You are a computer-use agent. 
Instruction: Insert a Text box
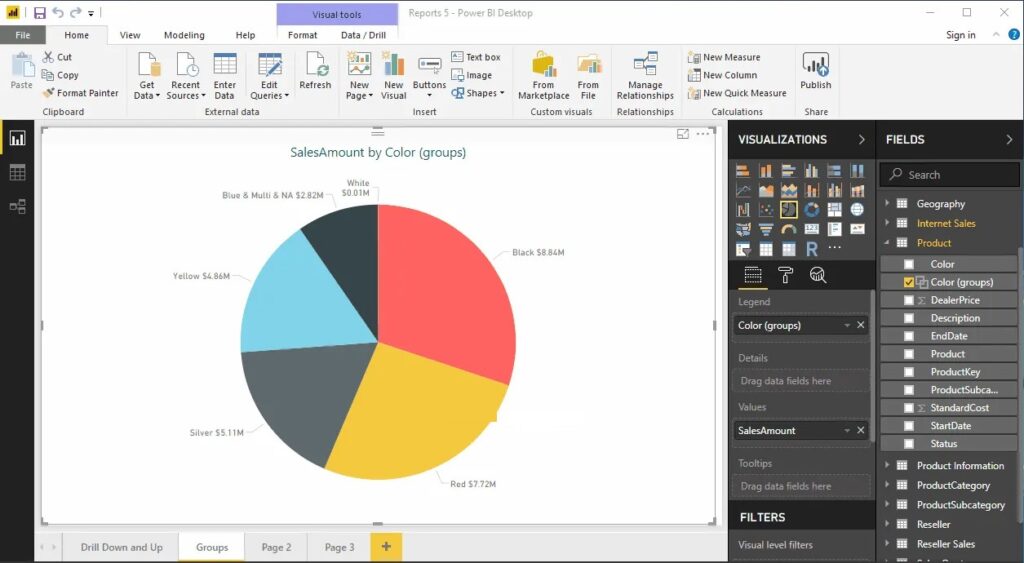(476, 57)
